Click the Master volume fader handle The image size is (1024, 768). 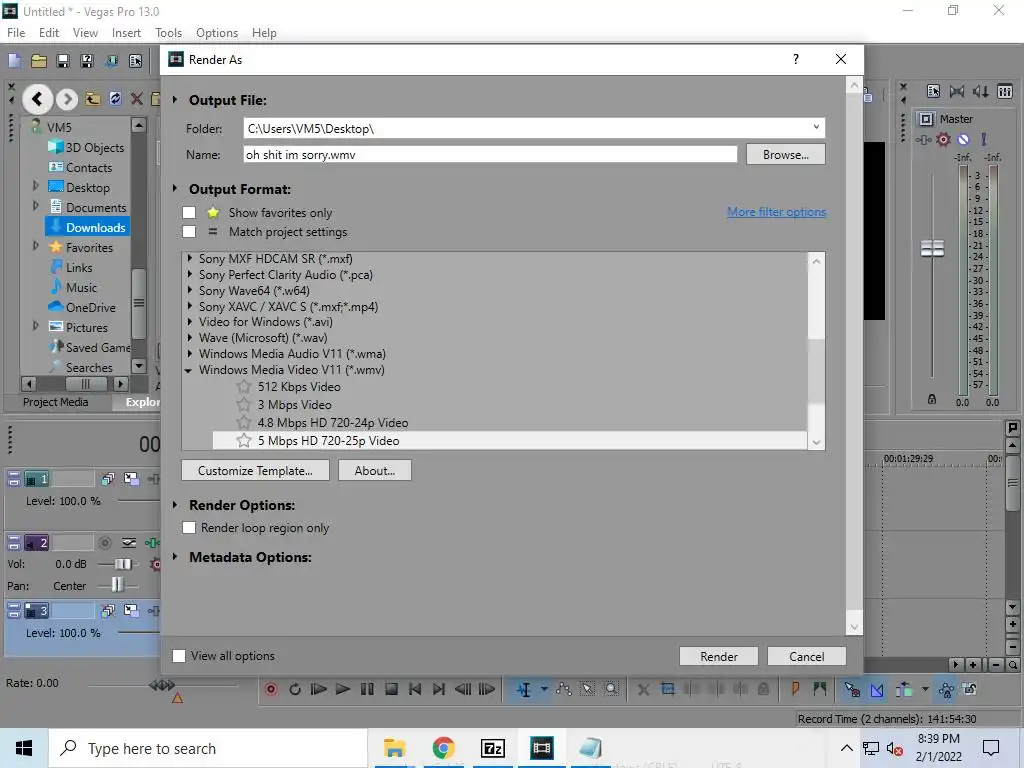(932, 248)
